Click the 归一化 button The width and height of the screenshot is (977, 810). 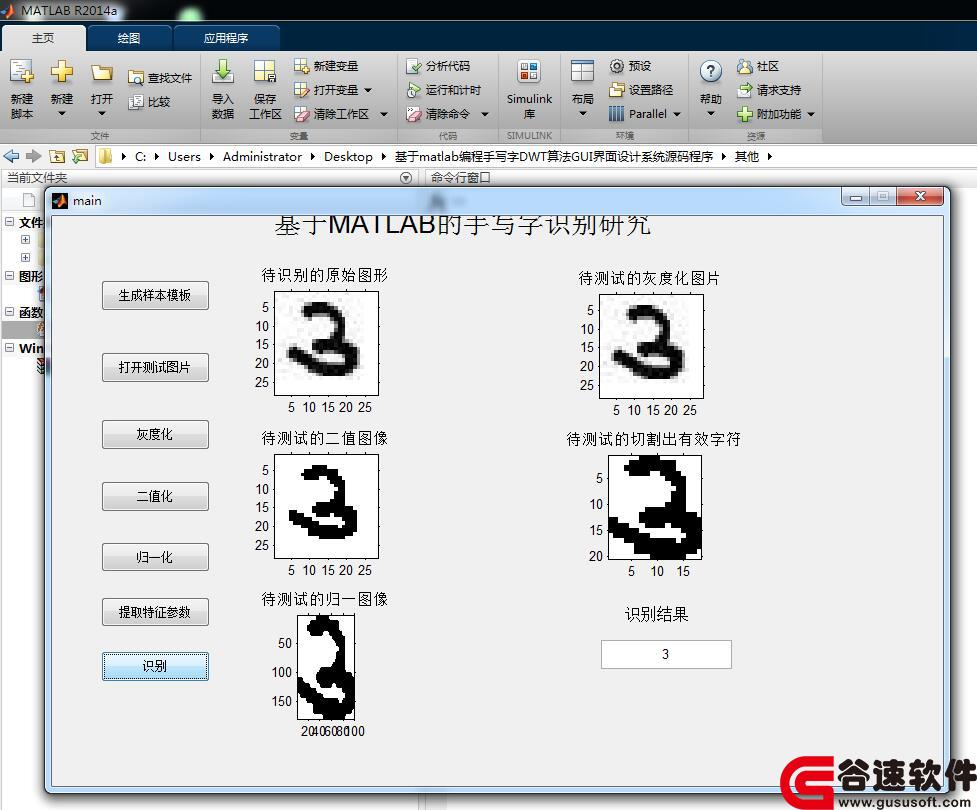tap(155, 557)
